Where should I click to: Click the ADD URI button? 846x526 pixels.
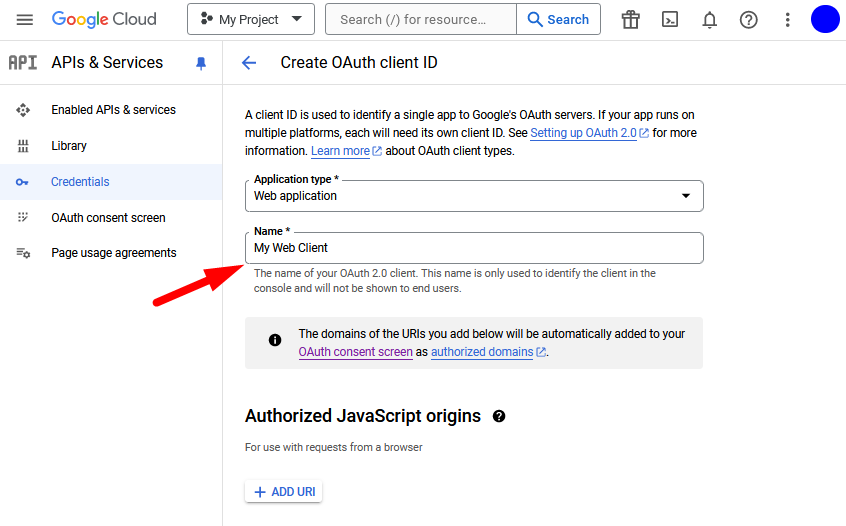pyautogui.click(x=284, y=491)
